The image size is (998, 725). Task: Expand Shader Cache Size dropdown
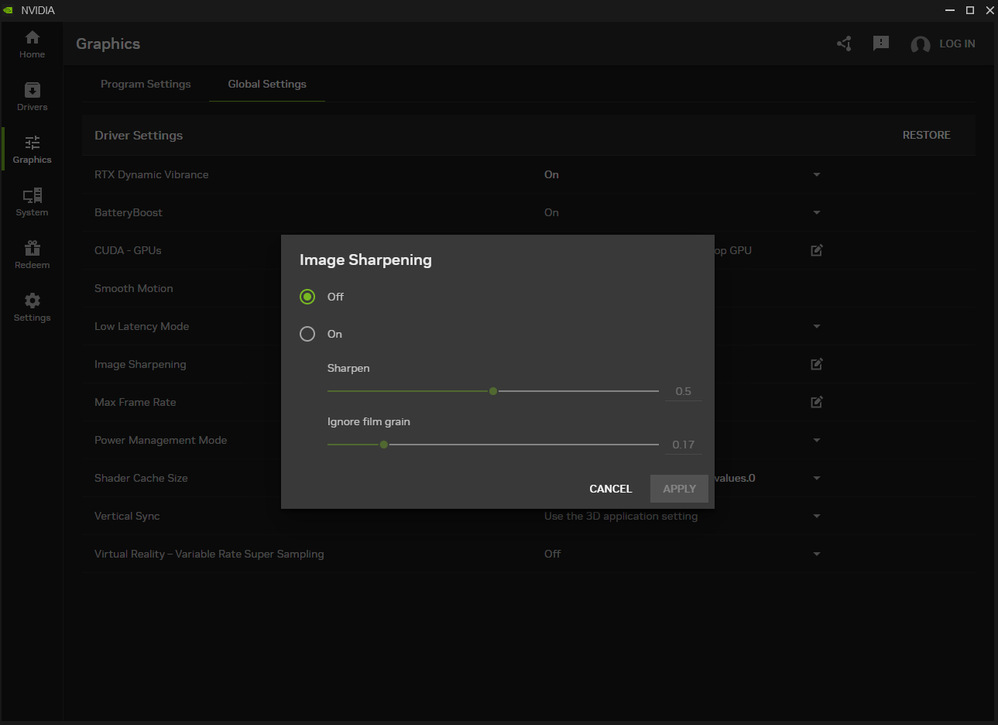[x=817, y=478]
